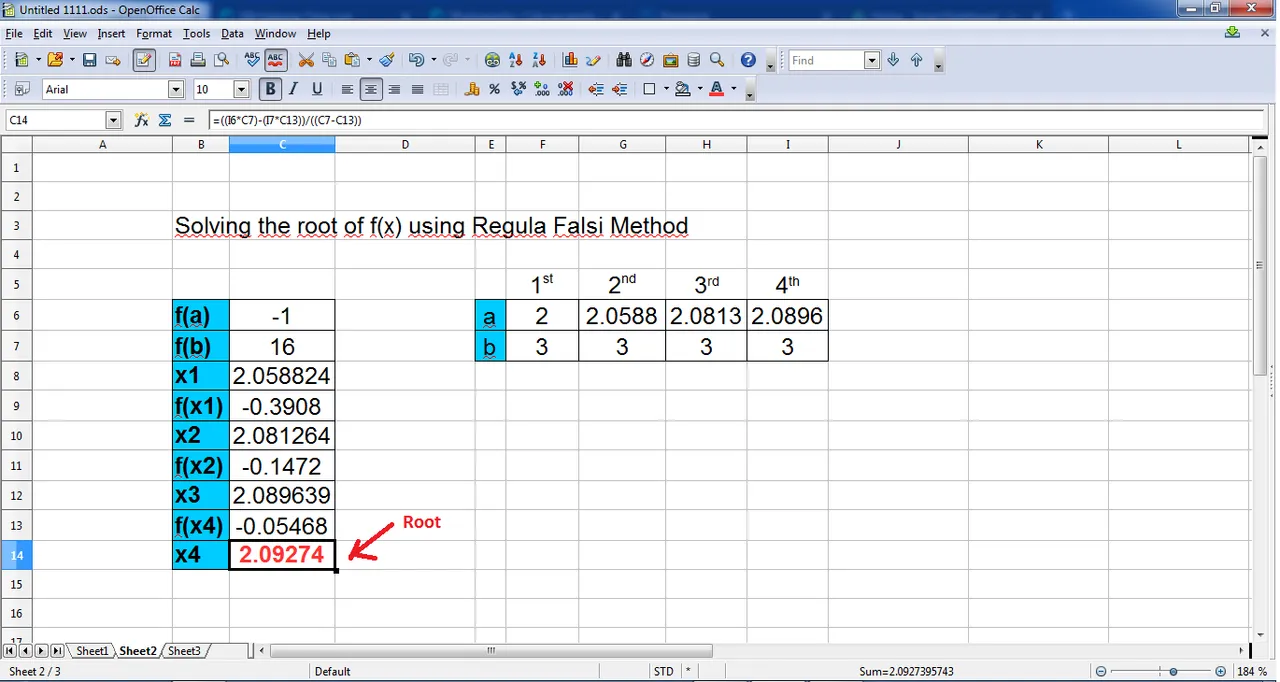1280x682 pixels.
Task: Switch to the Sheet3 tab
Action: coord(184,651)
